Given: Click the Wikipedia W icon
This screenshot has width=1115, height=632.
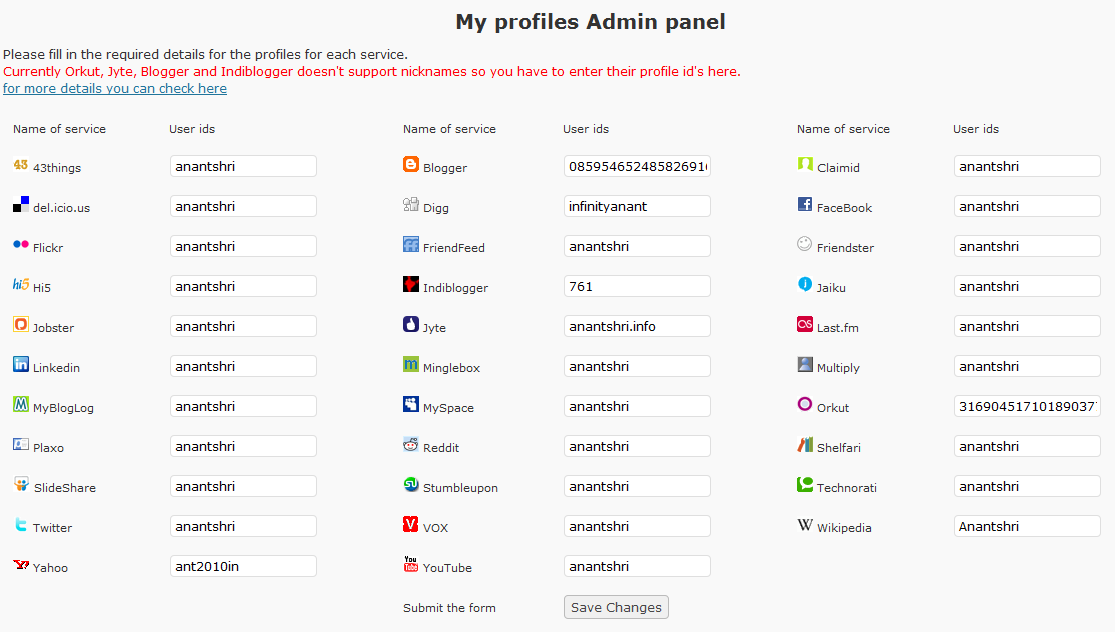Looking at the screenshot, I should click(x=804, y=525).
